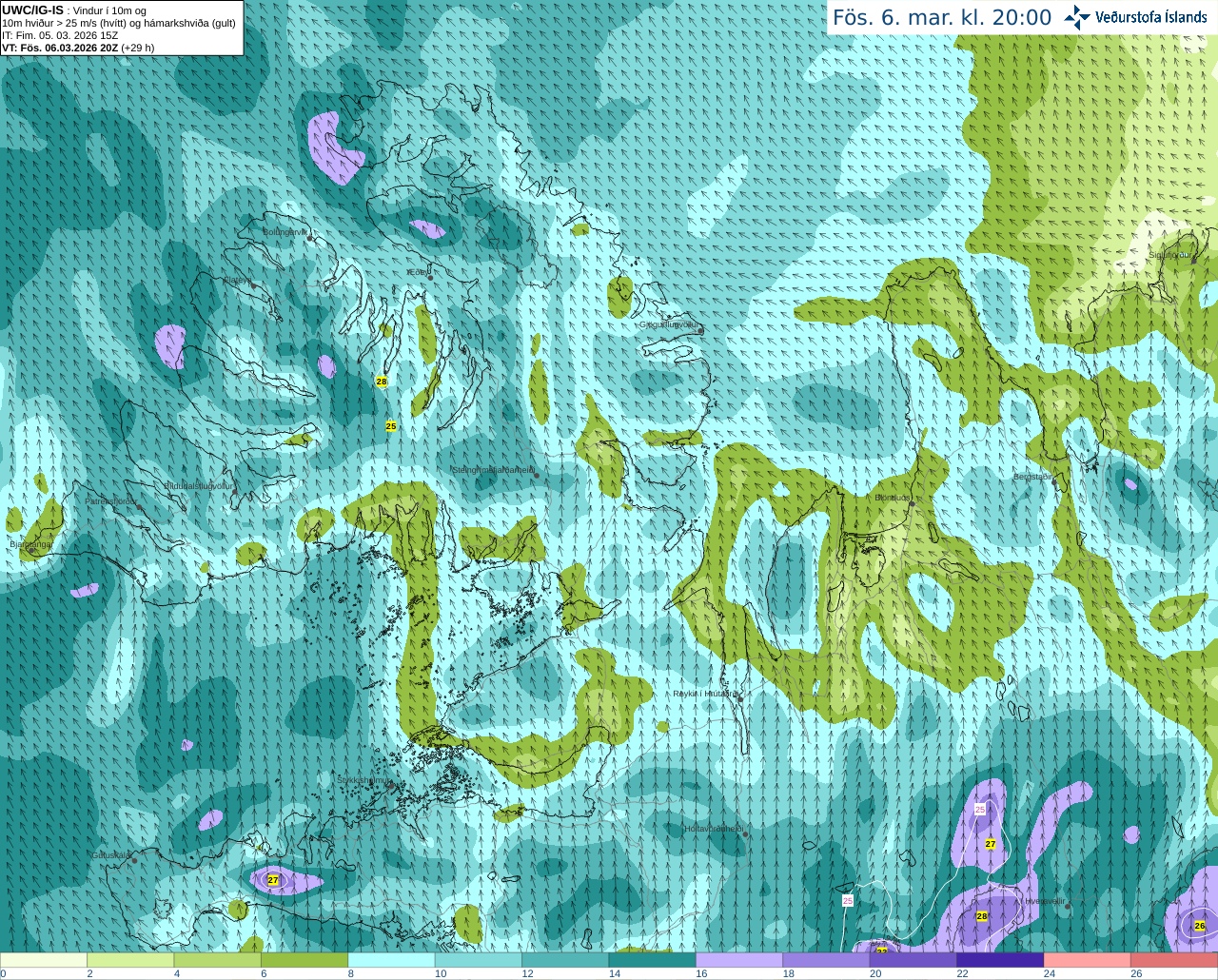Pick the lavender 16–18 m/s legend swatch

pyautogui.click(x=740, y=960)
